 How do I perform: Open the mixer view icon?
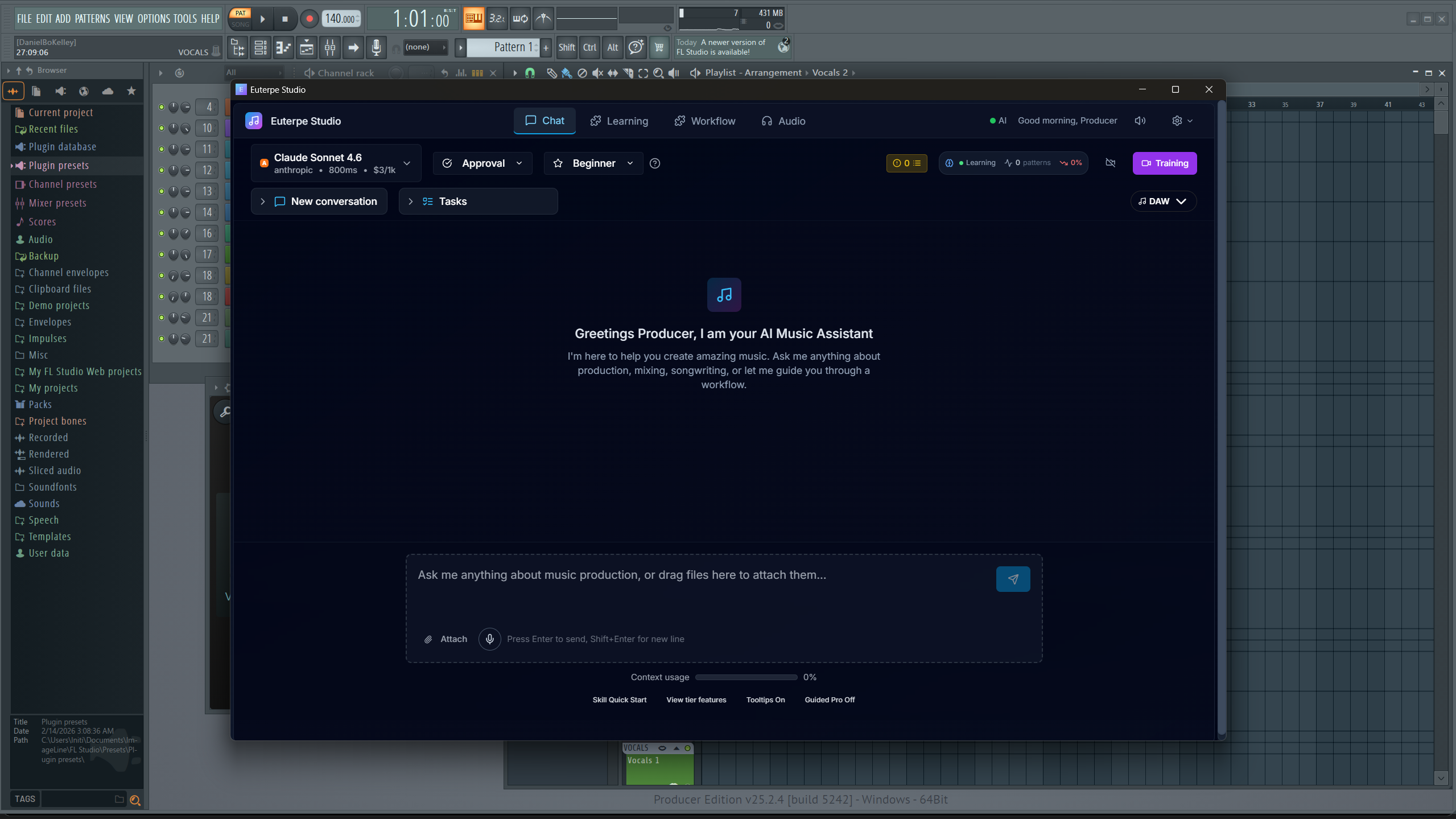click(x=330, y=48)
